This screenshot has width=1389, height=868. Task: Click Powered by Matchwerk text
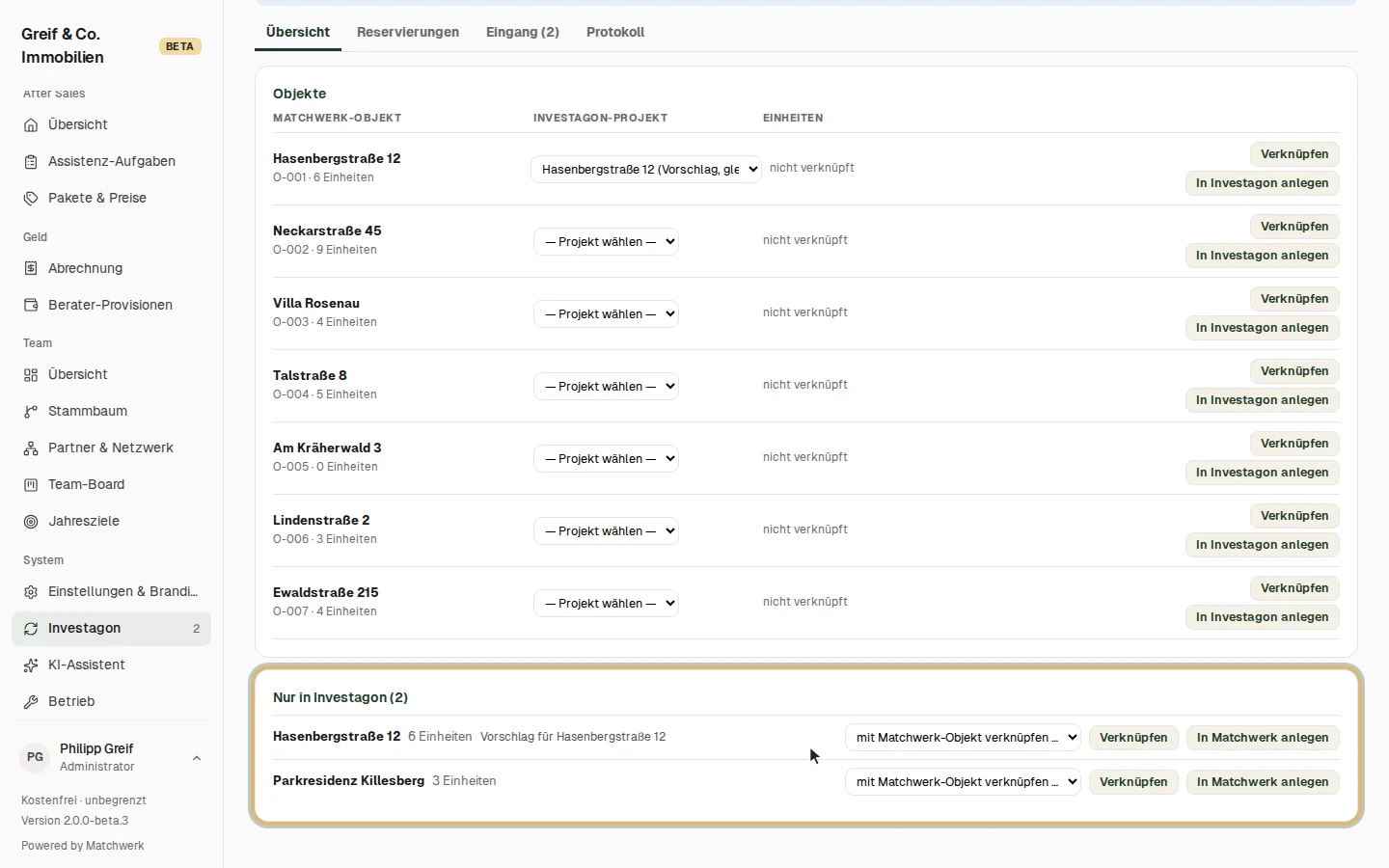click(x=83, y=846)
